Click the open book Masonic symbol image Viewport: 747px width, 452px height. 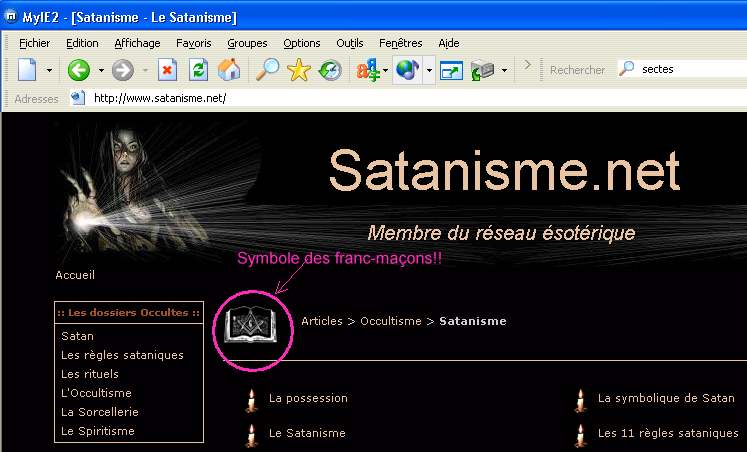[251, 324]
